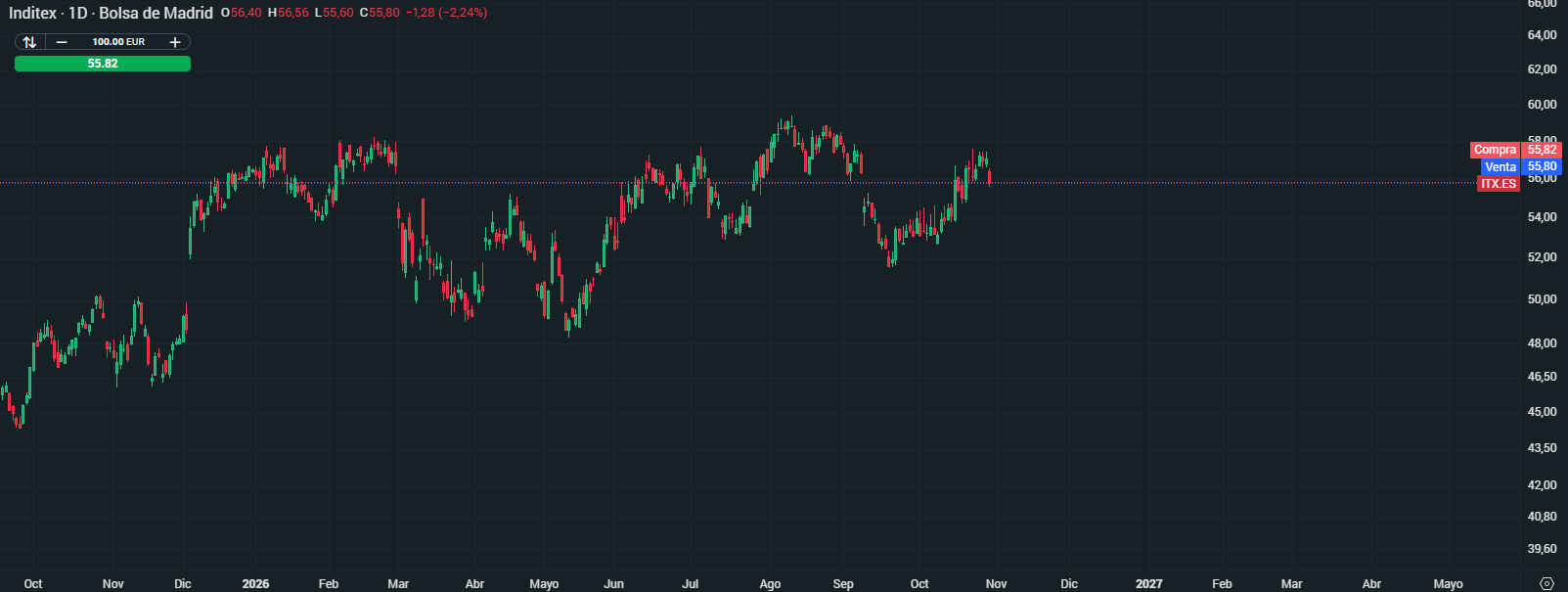1568x592 pixels.
Task: Click the 45,00 price axis label
Action: [1543, 412]
